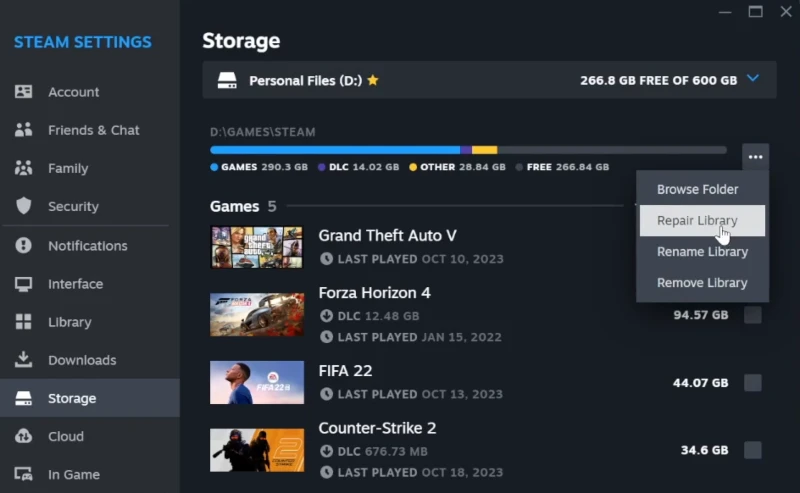This screenshot has width=800, height=493.
Task: Open Library settings section
Action: click(90, 322)
